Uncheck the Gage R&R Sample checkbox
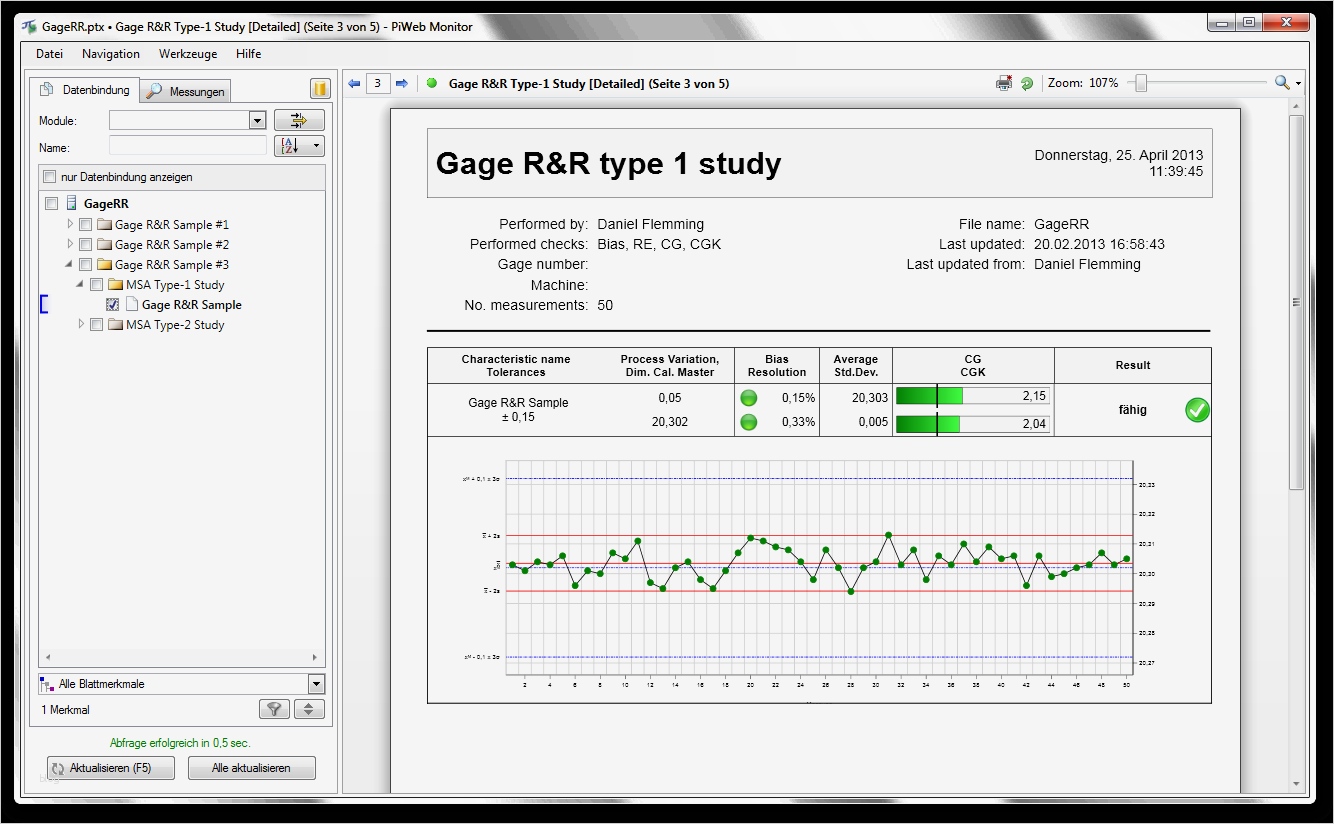Screen dimensions: 1334x824 113,305
